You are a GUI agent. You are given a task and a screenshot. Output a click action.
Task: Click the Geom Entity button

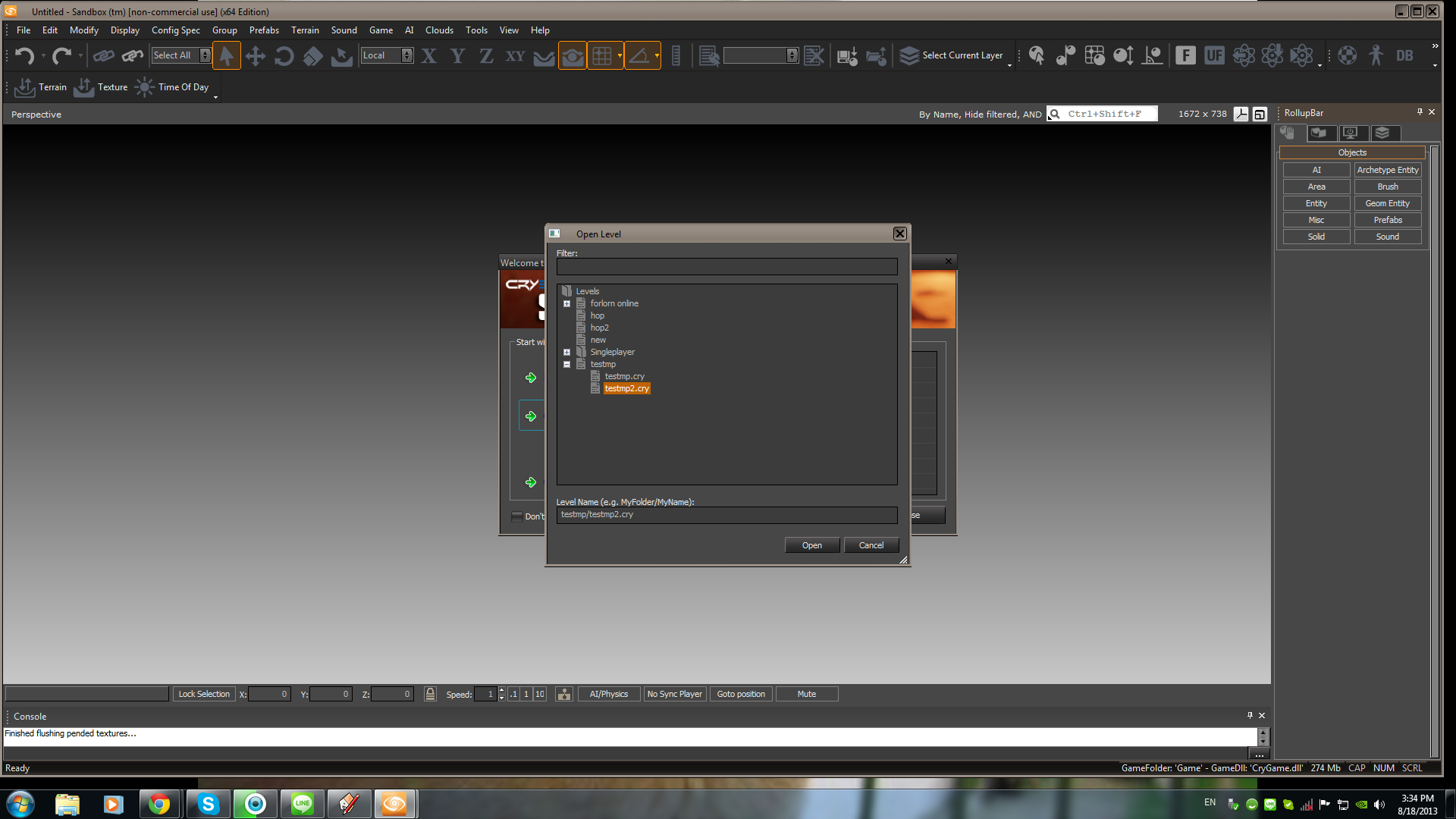(1387, 203)
